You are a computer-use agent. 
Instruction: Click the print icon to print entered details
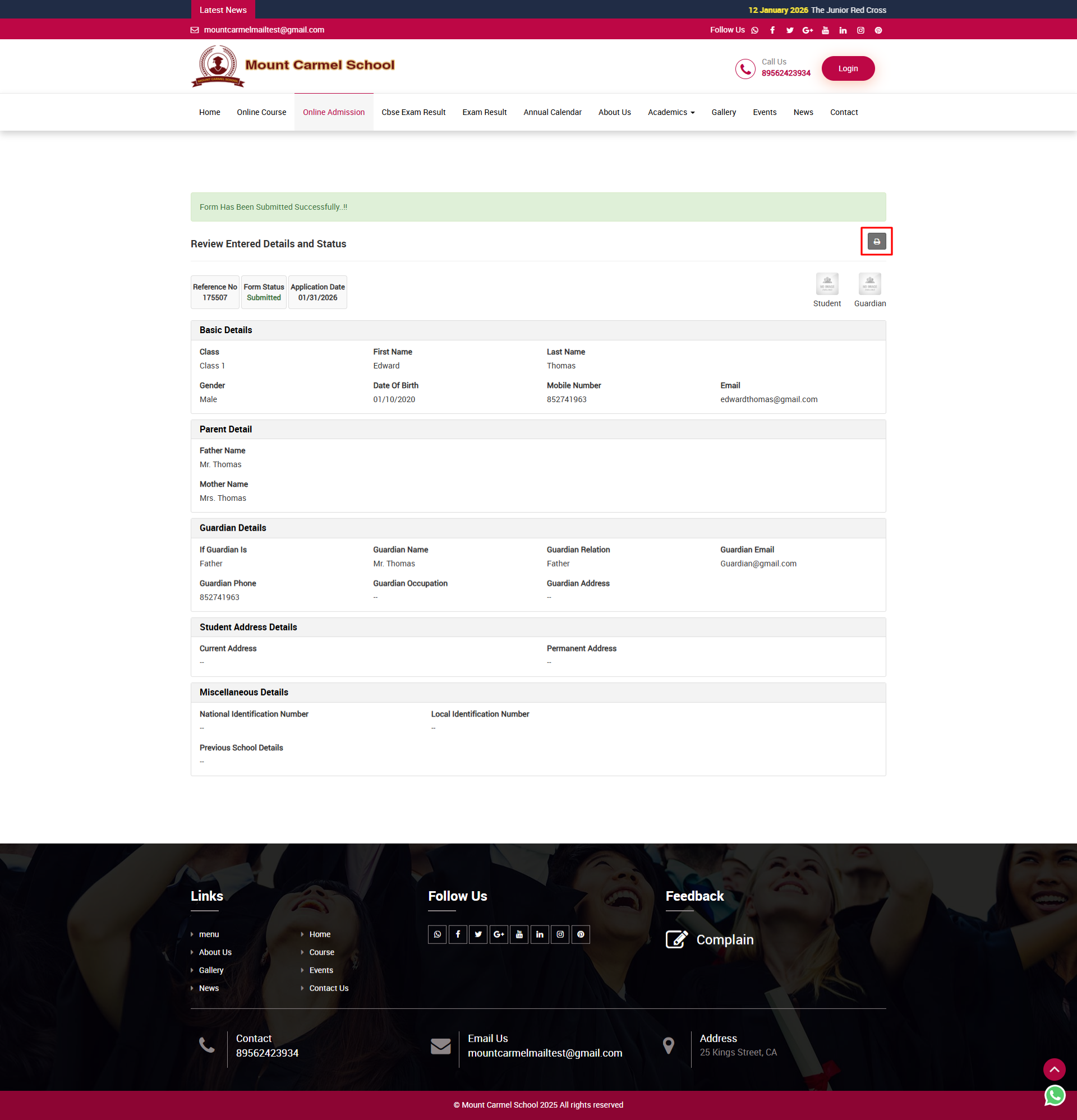tap(876, 241)
